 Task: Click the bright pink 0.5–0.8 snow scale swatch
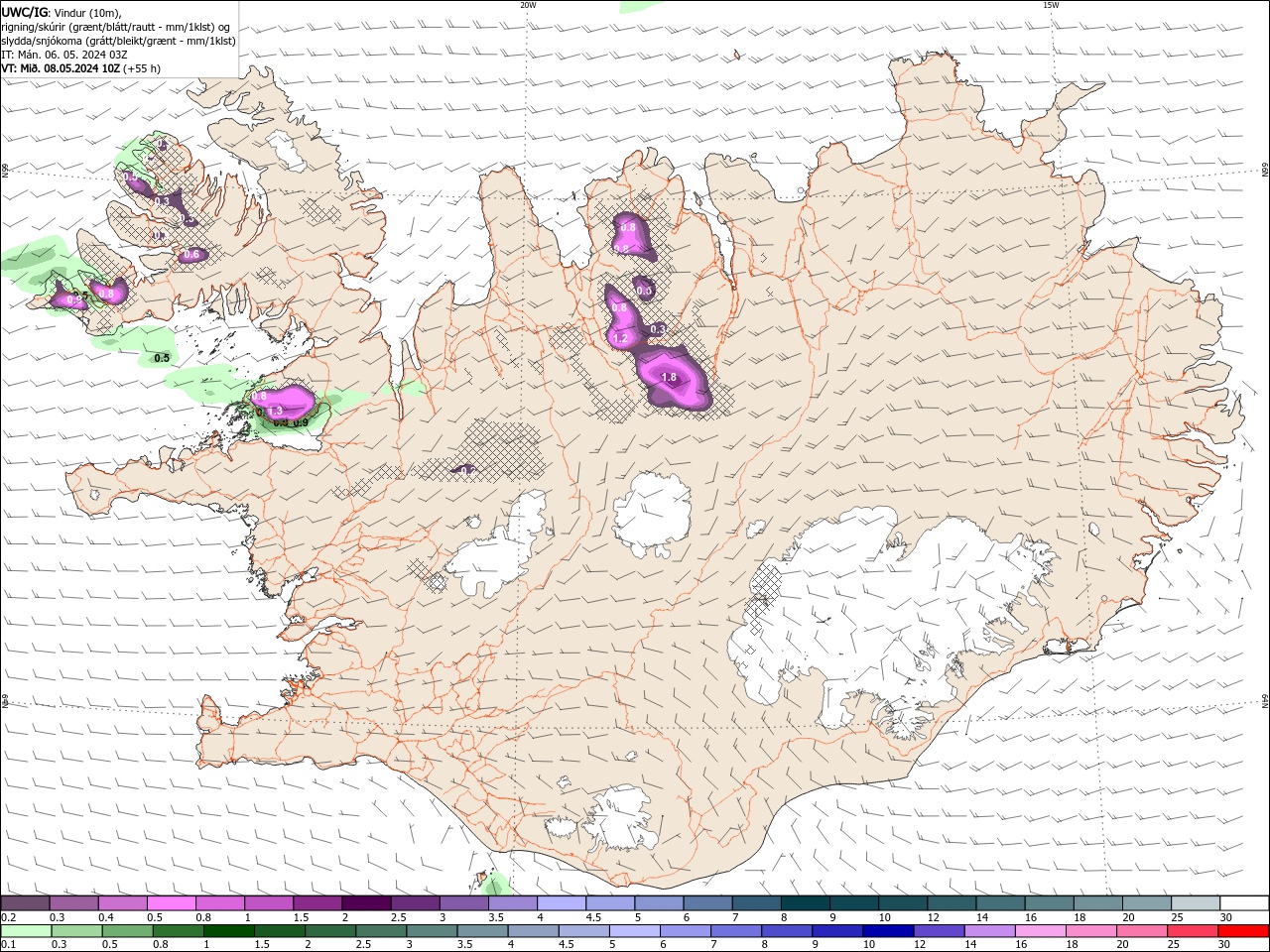coord(171,903)
